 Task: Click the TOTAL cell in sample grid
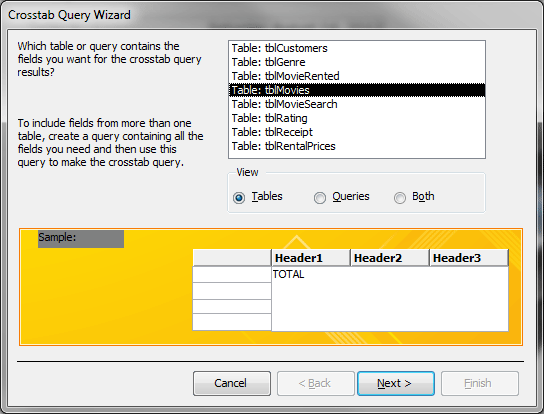click(x=288, y=274)
